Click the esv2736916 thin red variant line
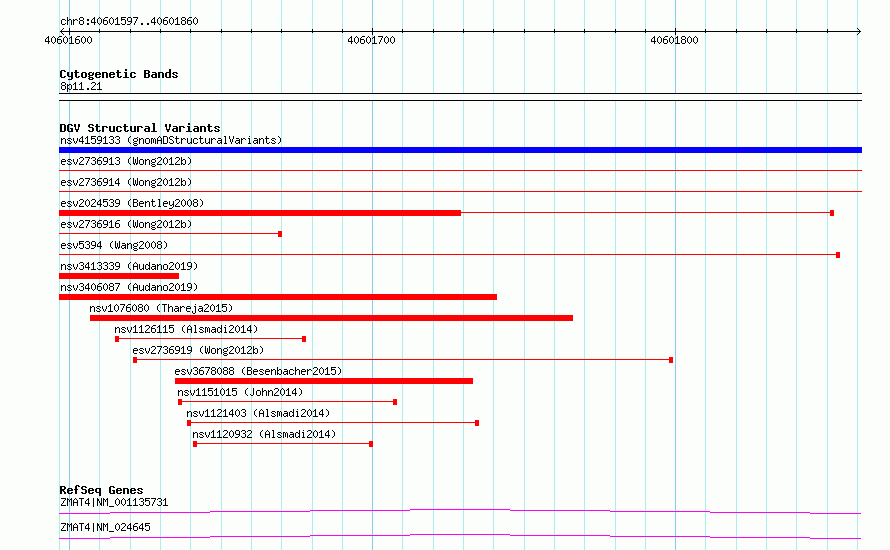The height and width of the screenshot is (550, 890). (170, 234)
